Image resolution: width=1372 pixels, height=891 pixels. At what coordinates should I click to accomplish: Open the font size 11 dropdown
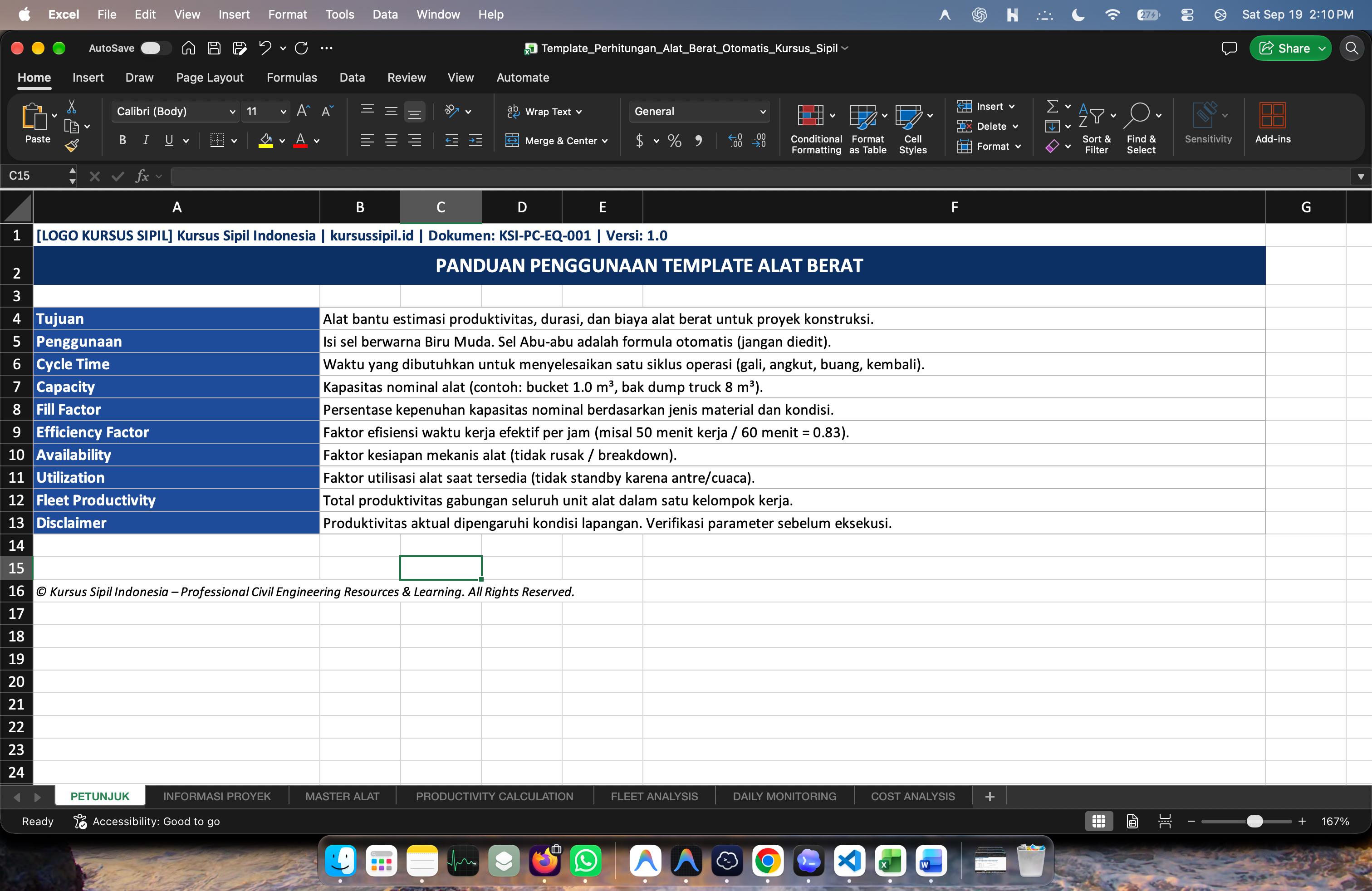click(266, 112)
